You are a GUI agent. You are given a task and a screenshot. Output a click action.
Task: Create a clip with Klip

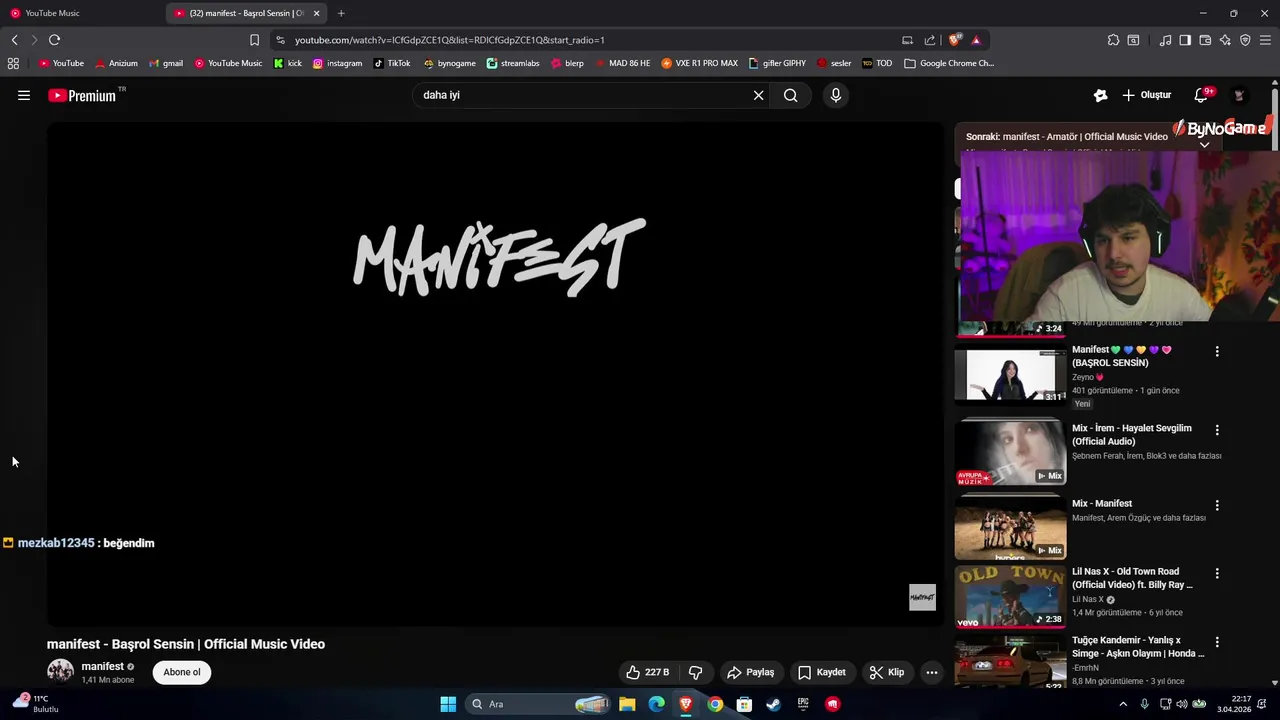point(886,672)
